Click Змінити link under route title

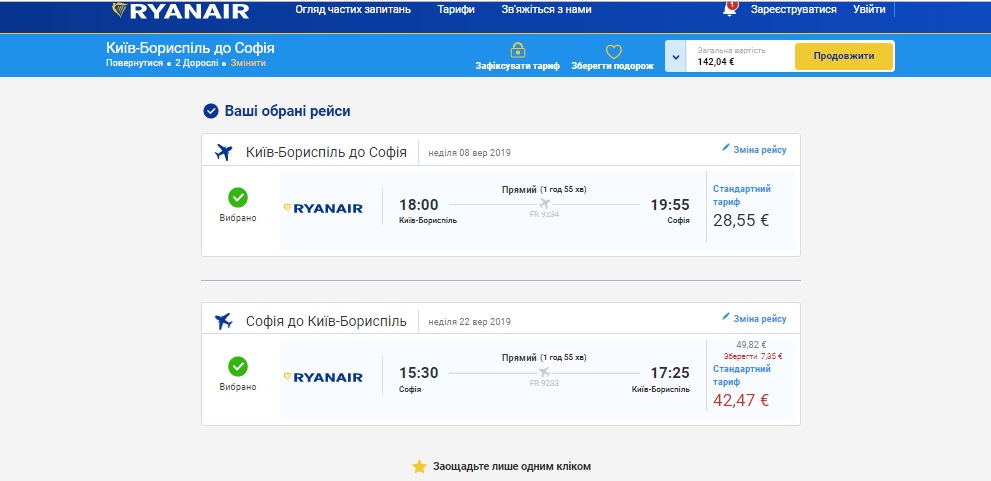coord(248,63)
